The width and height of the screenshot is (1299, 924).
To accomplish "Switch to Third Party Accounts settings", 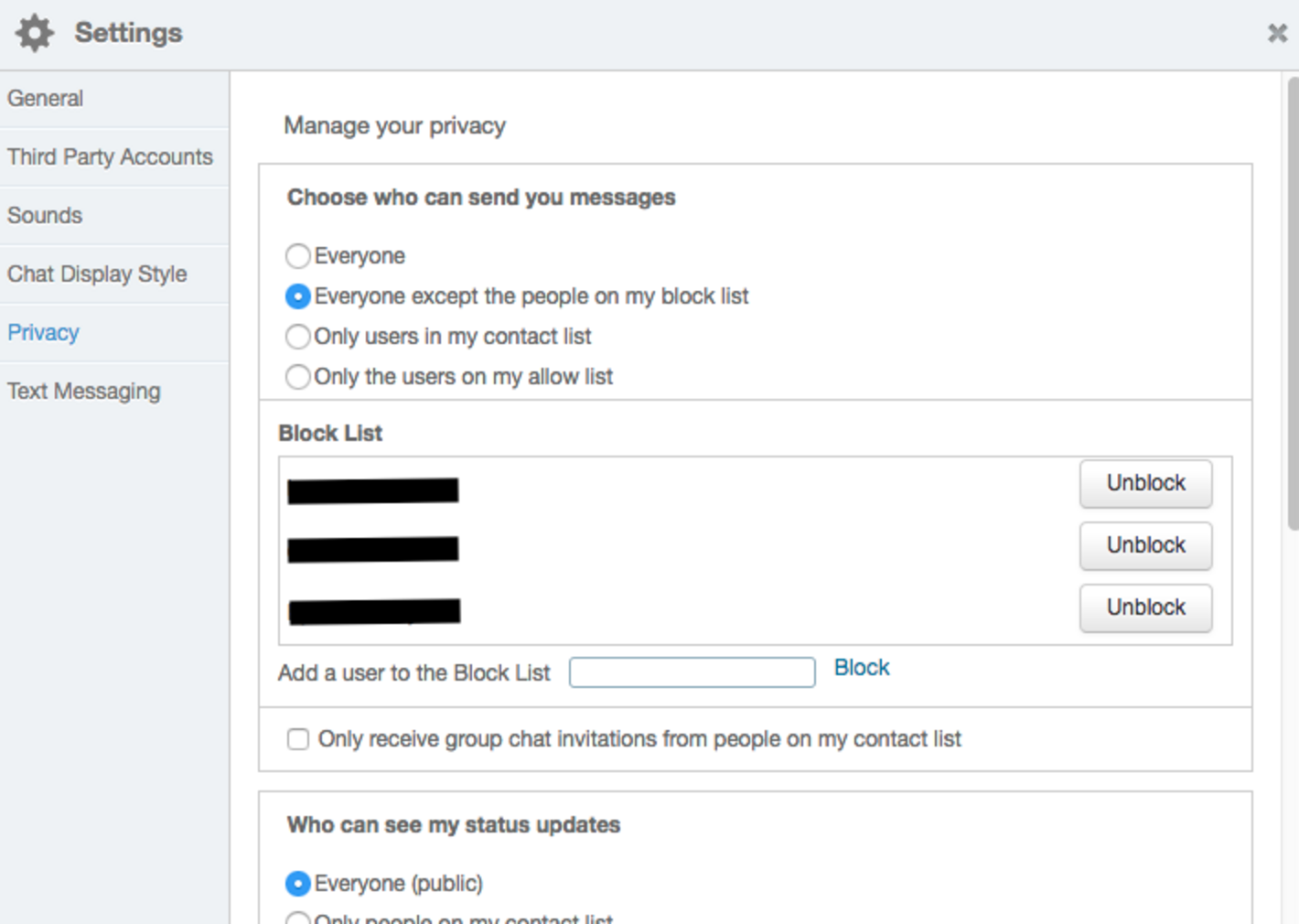I will [x=111, y=156].
